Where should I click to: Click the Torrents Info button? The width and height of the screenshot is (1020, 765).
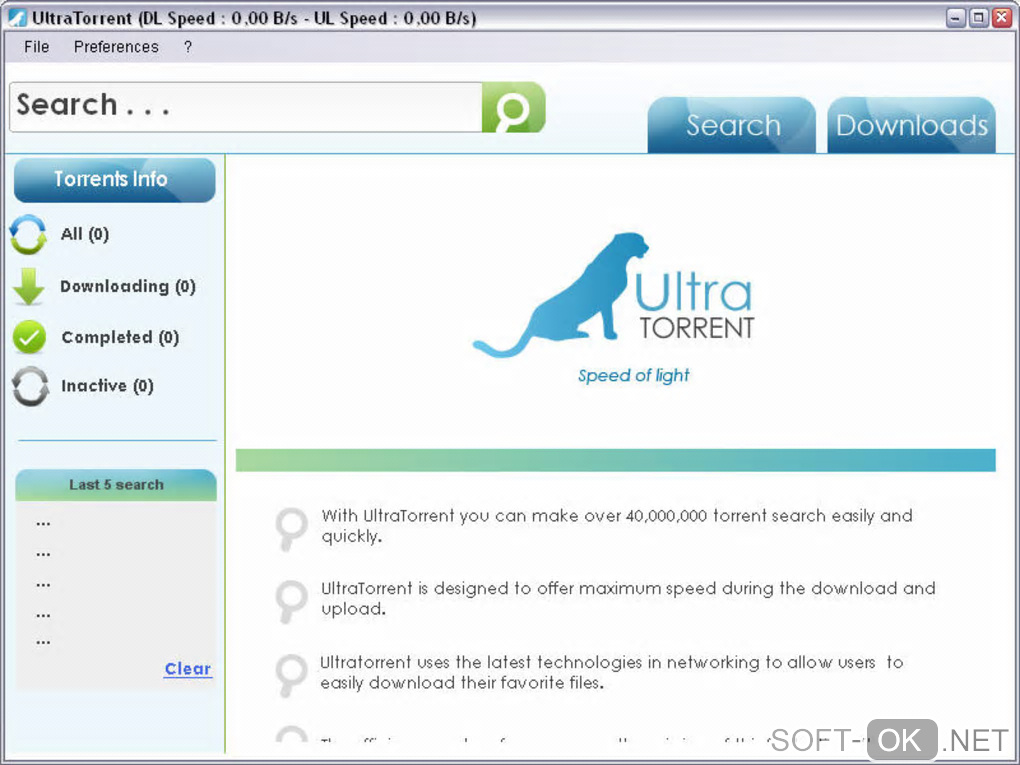coord(114,180)
